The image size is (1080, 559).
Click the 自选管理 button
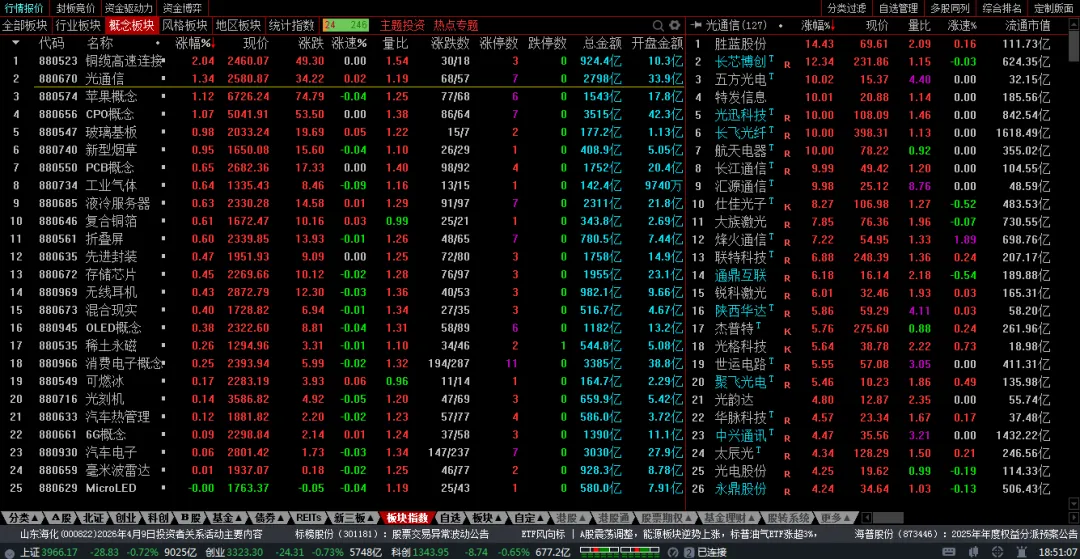[898, 8]
